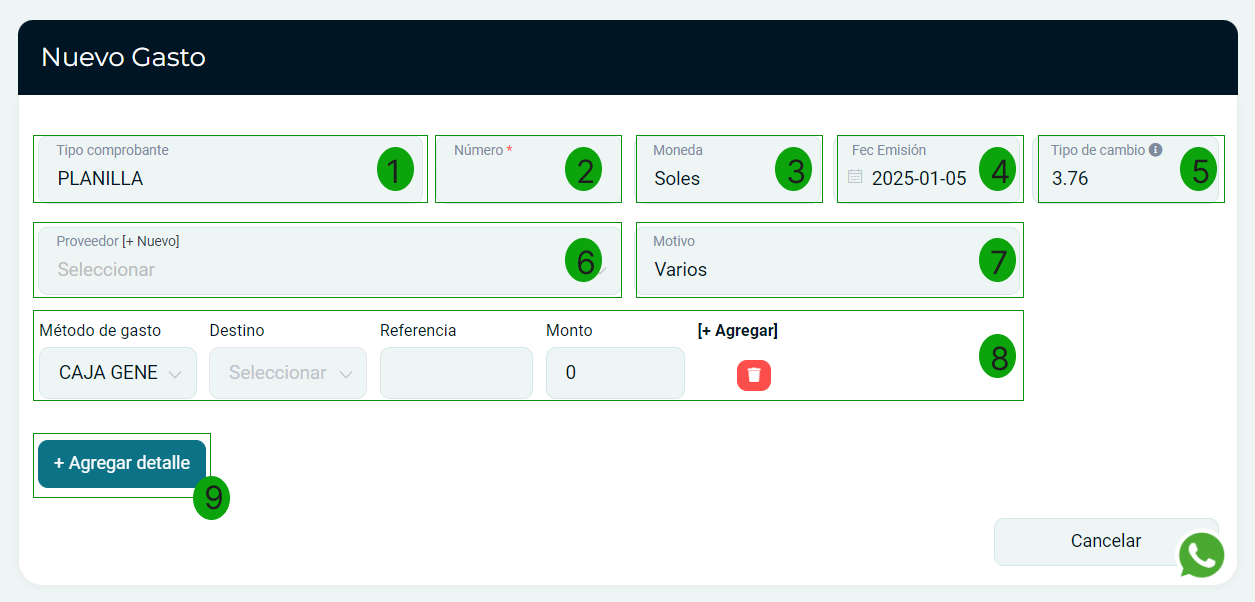The width and height of the screenshot is (1255, 602).
Task: Select the Fec Emisión date 2025-01-05
Action: [919, 179]
